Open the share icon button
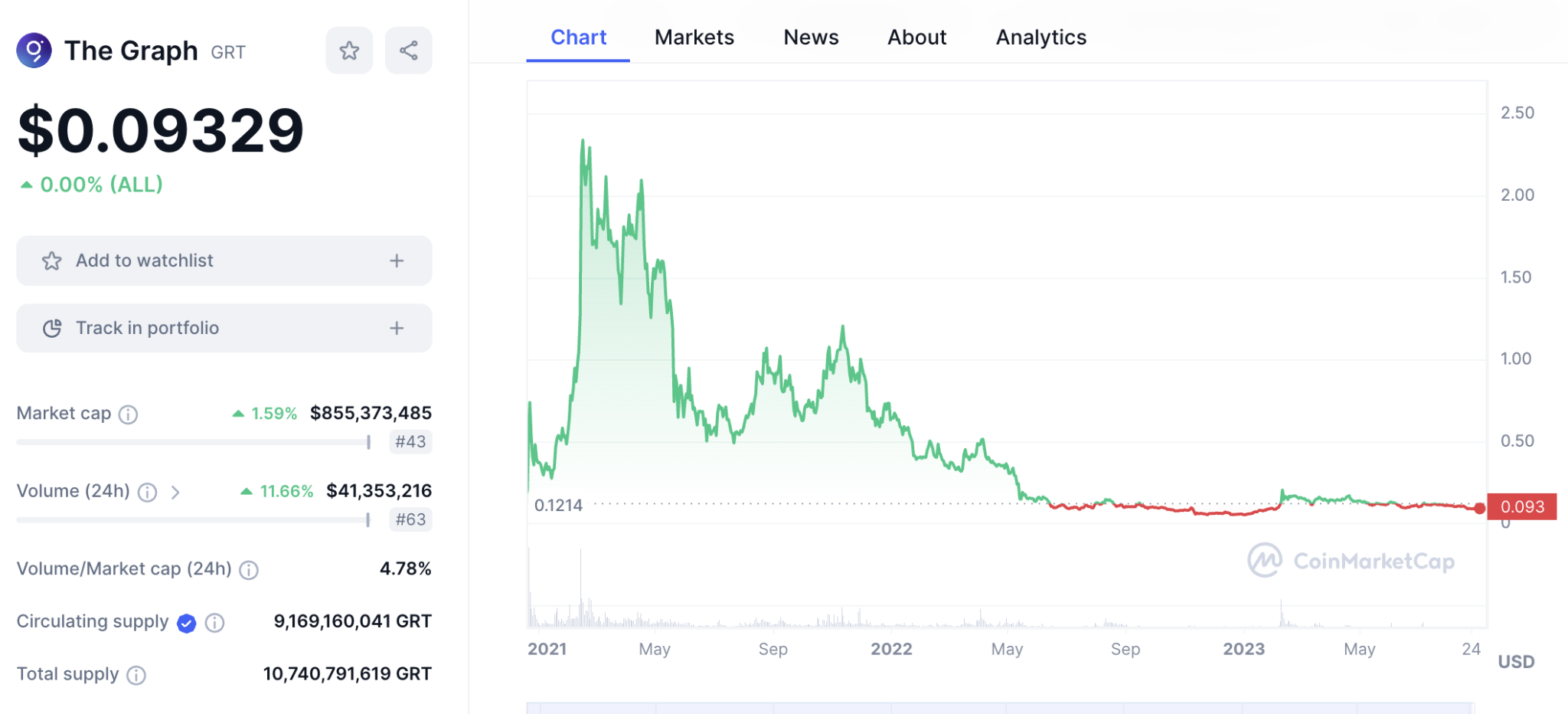 [408, 51]
